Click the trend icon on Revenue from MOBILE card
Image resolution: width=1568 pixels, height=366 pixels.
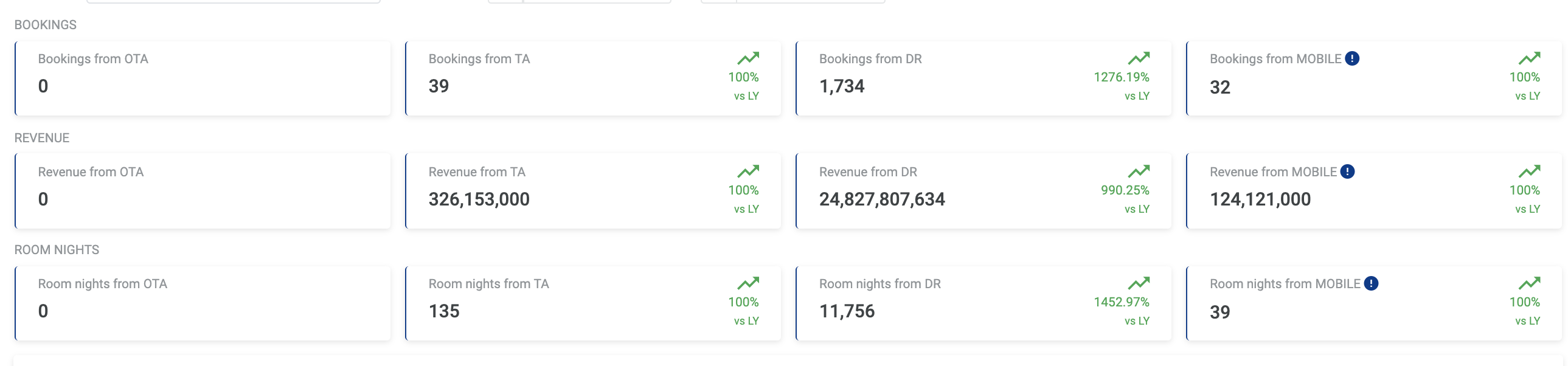[1530, 171]
